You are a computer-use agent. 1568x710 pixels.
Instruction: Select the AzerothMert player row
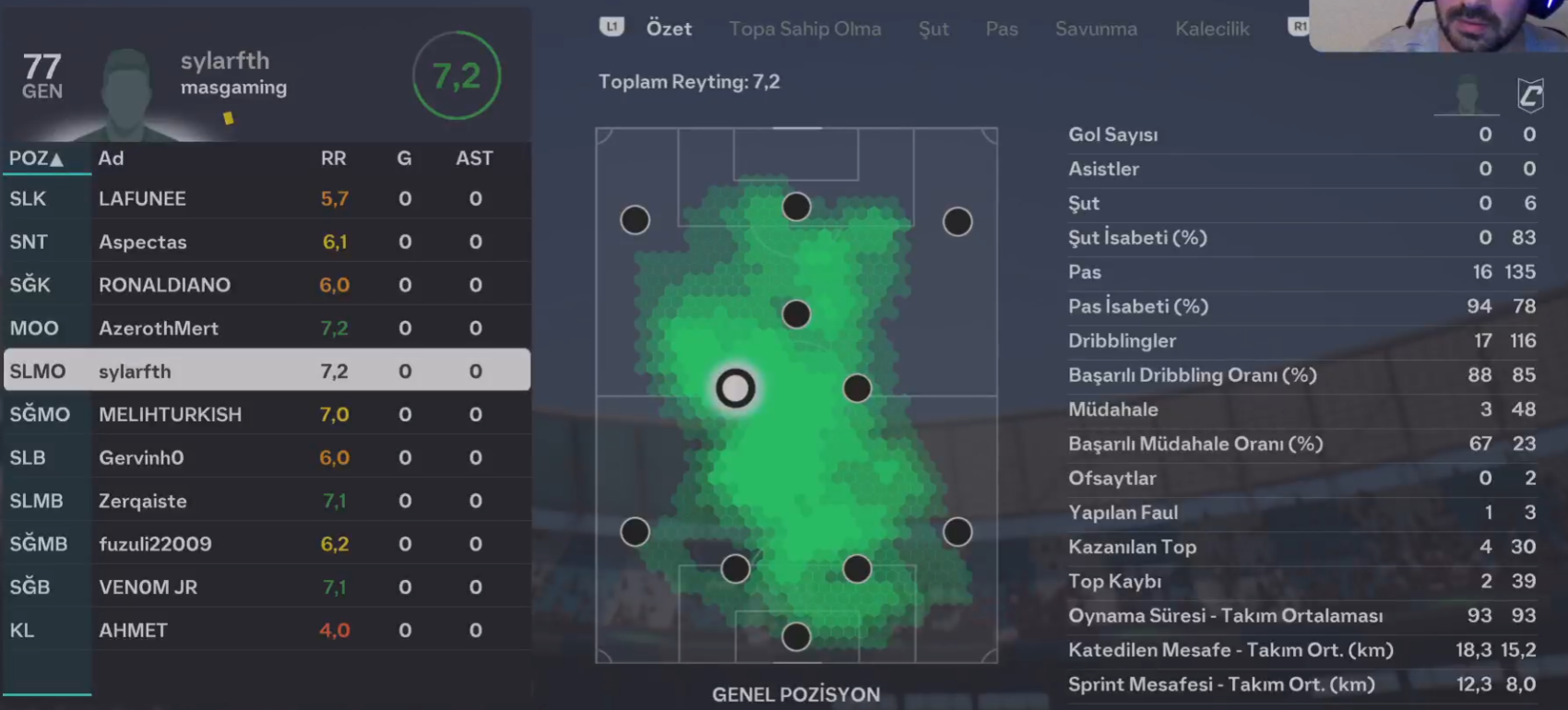[267, 328]
